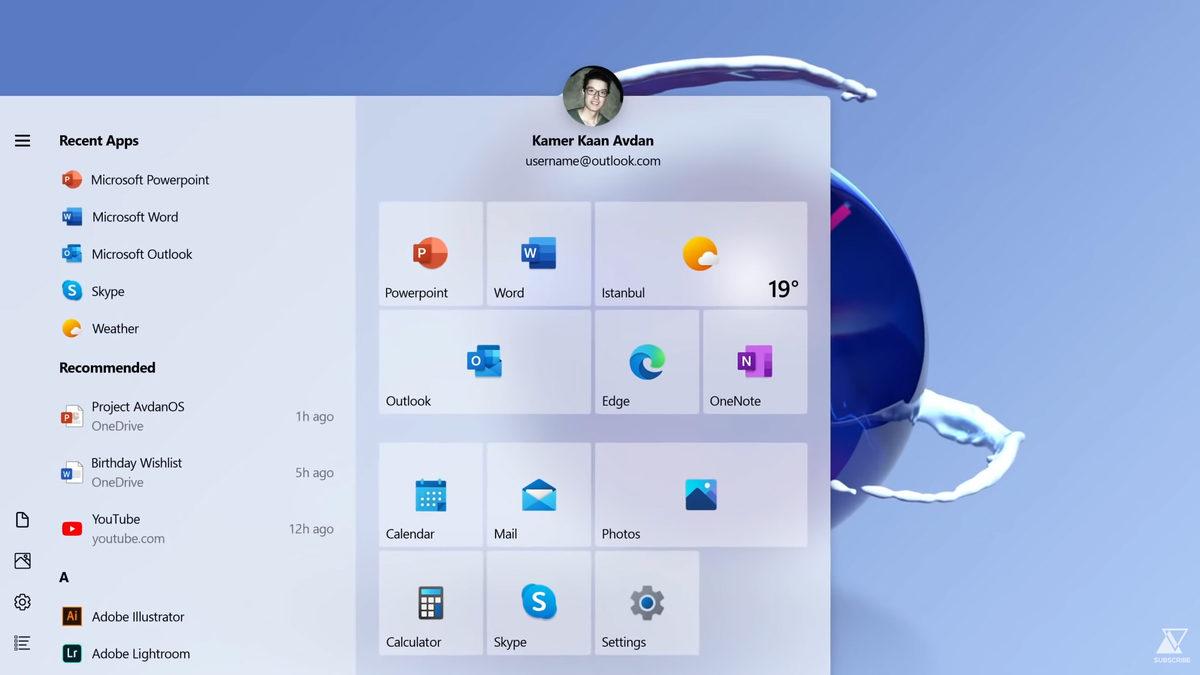Open the Mail tile
The width and height of the screenshot is (1200, 675).
pos(538,495)
